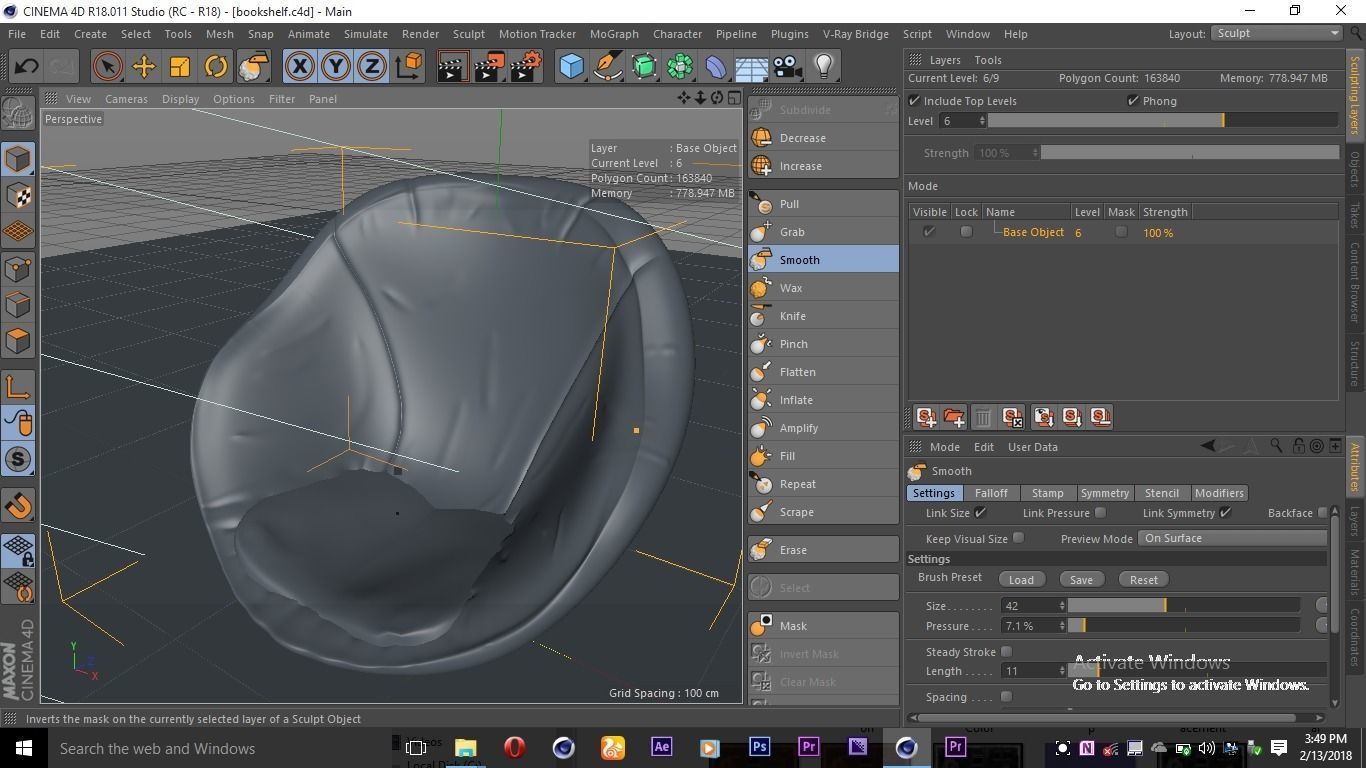
Task: Click the Length value spinner arrows
Action: pos(1062,671)
